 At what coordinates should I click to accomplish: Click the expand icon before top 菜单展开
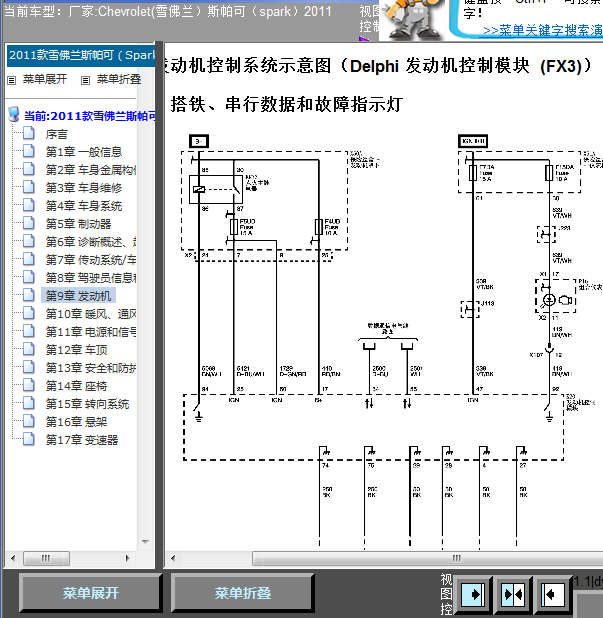point(11,80)
